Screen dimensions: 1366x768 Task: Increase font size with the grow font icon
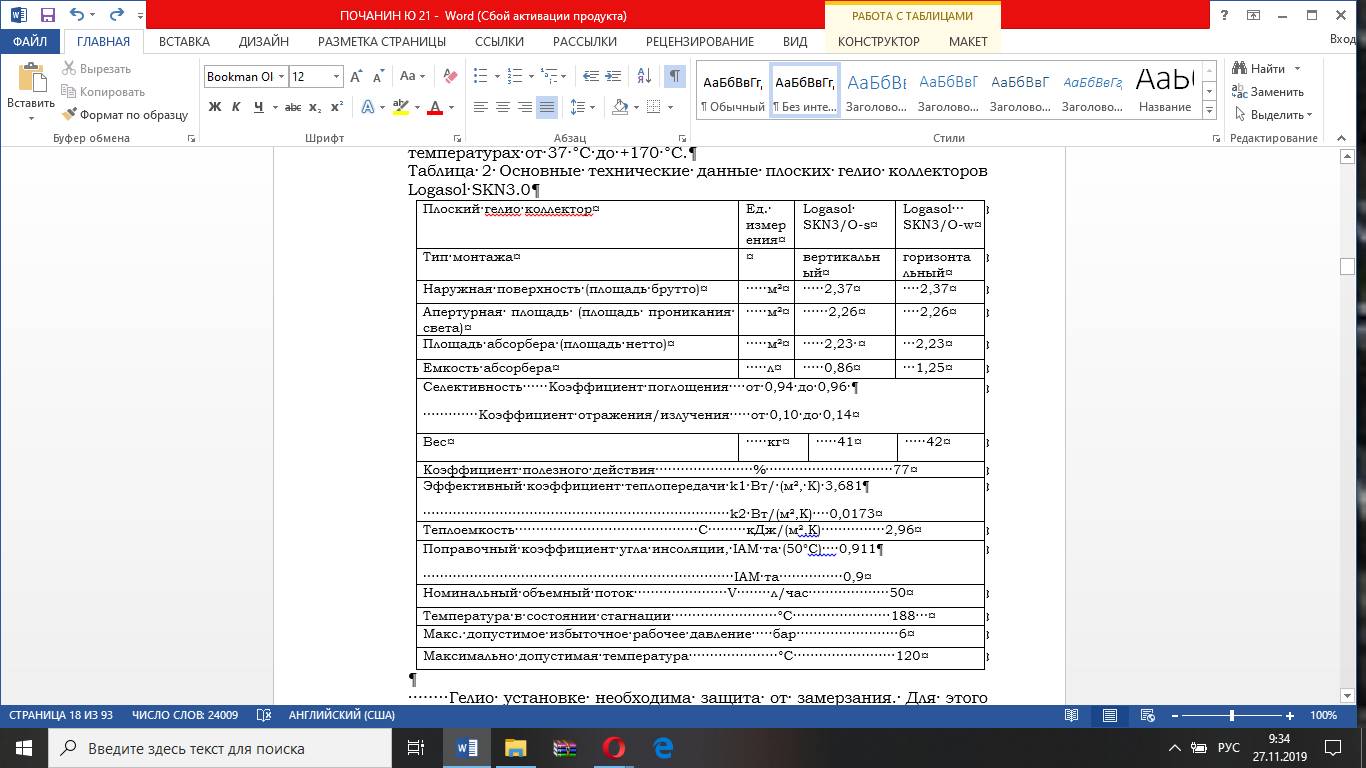[x=357, y=77]
